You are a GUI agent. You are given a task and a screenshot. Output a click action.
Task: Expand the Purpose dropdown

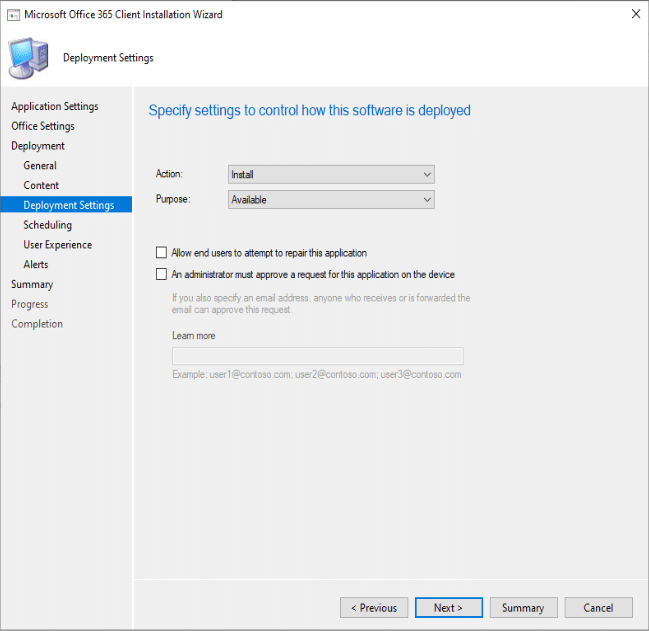coord(331,200)
